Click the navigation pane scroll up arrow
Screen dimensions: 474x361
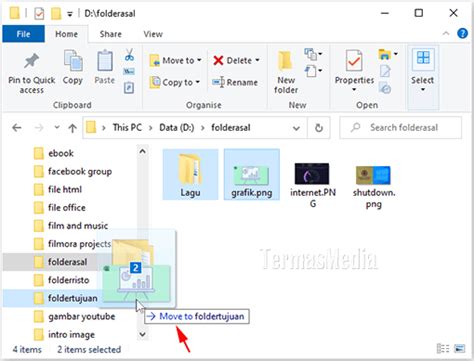click(x=143, y=152)
